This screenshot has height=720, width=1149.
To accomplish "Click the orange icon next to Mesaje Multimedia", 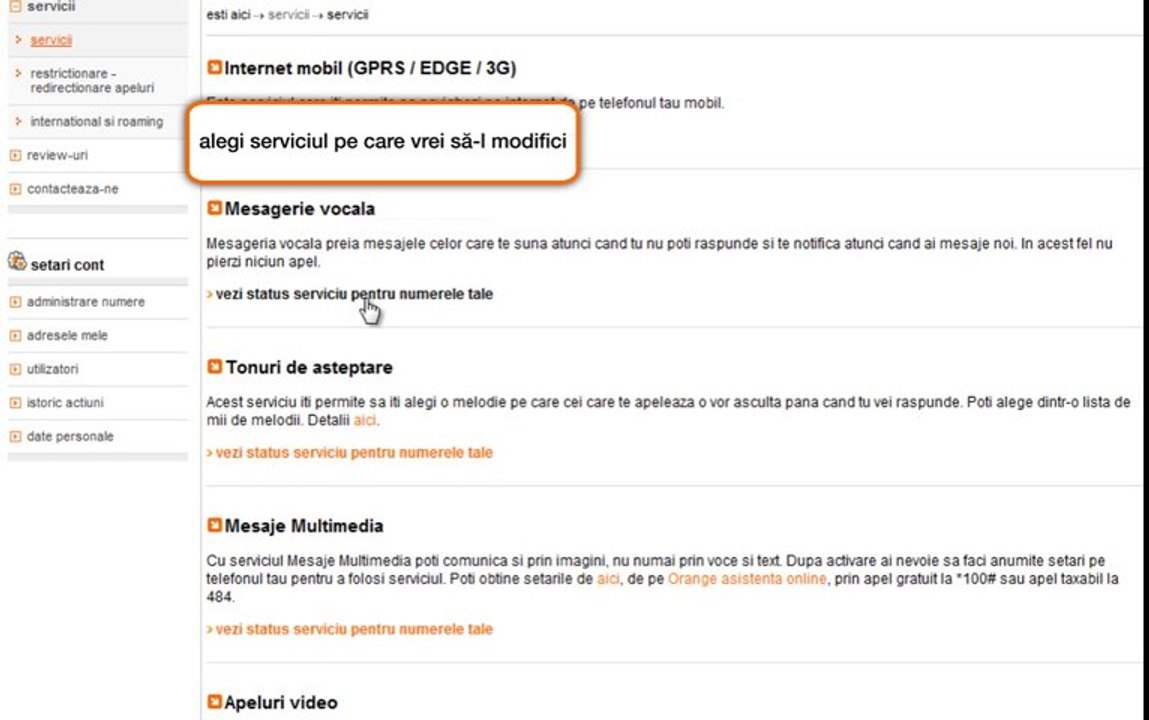I will point(214,526).
